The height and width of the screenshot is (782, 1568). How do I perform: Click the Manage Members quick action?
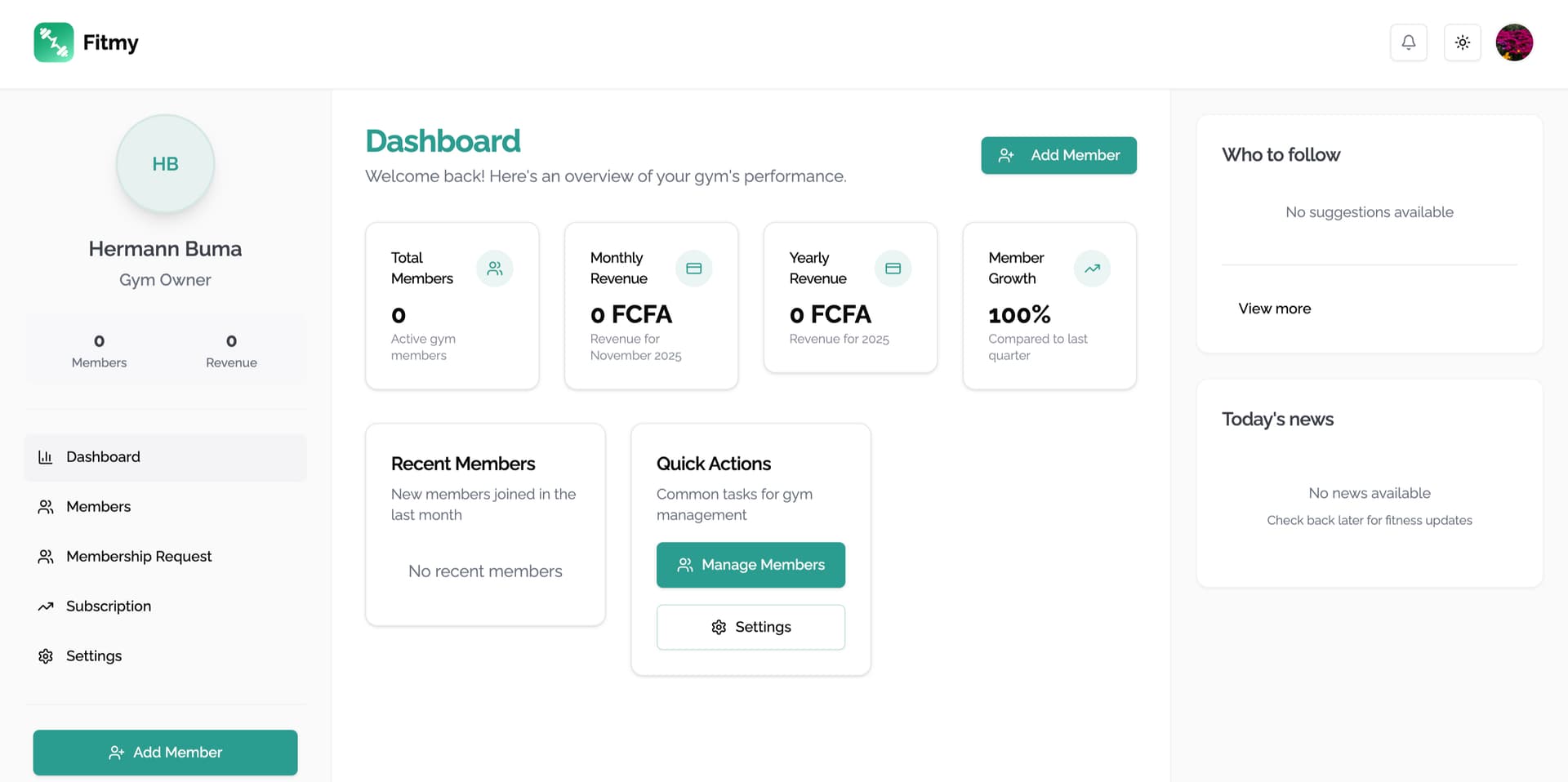[x=751, y=565]
